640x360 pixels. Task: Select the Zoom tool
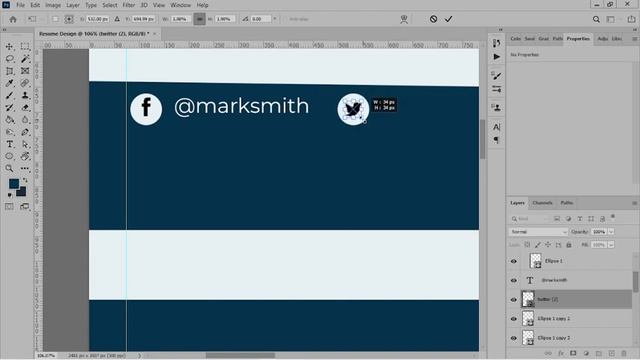[x=9, y=168]
